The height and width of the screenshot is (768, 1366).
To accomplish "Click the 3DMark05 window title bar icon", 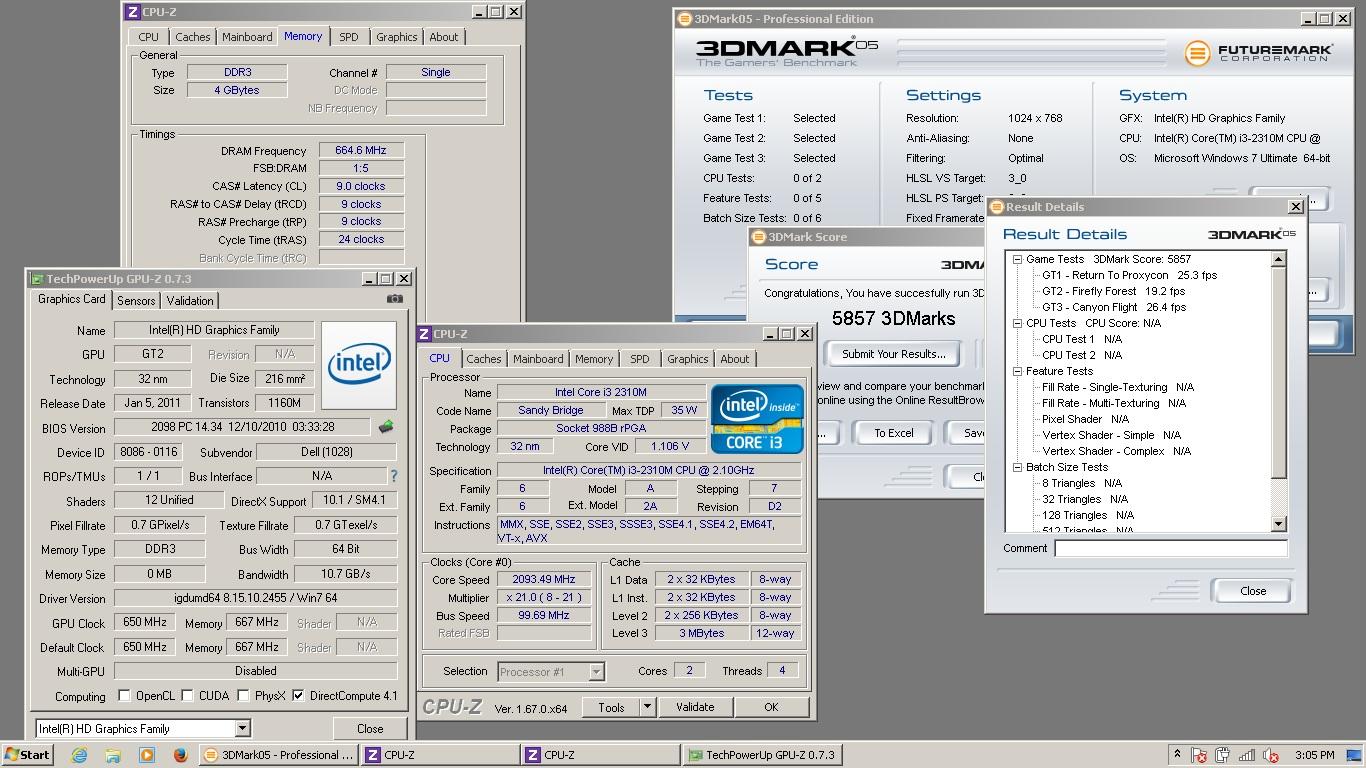I will coord(685,19).
